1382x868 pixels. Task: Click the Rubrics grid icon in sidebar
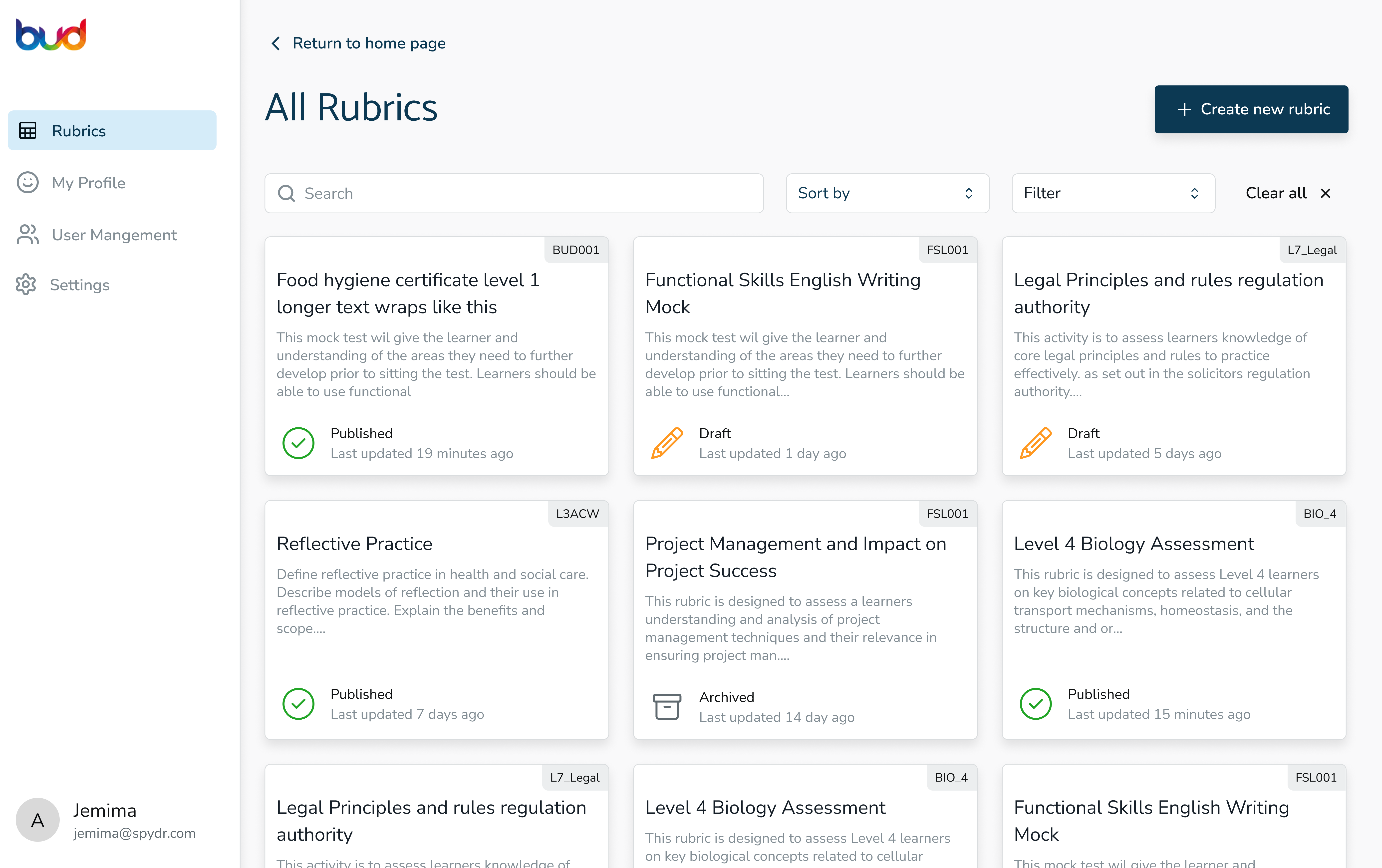click(27, 131)
